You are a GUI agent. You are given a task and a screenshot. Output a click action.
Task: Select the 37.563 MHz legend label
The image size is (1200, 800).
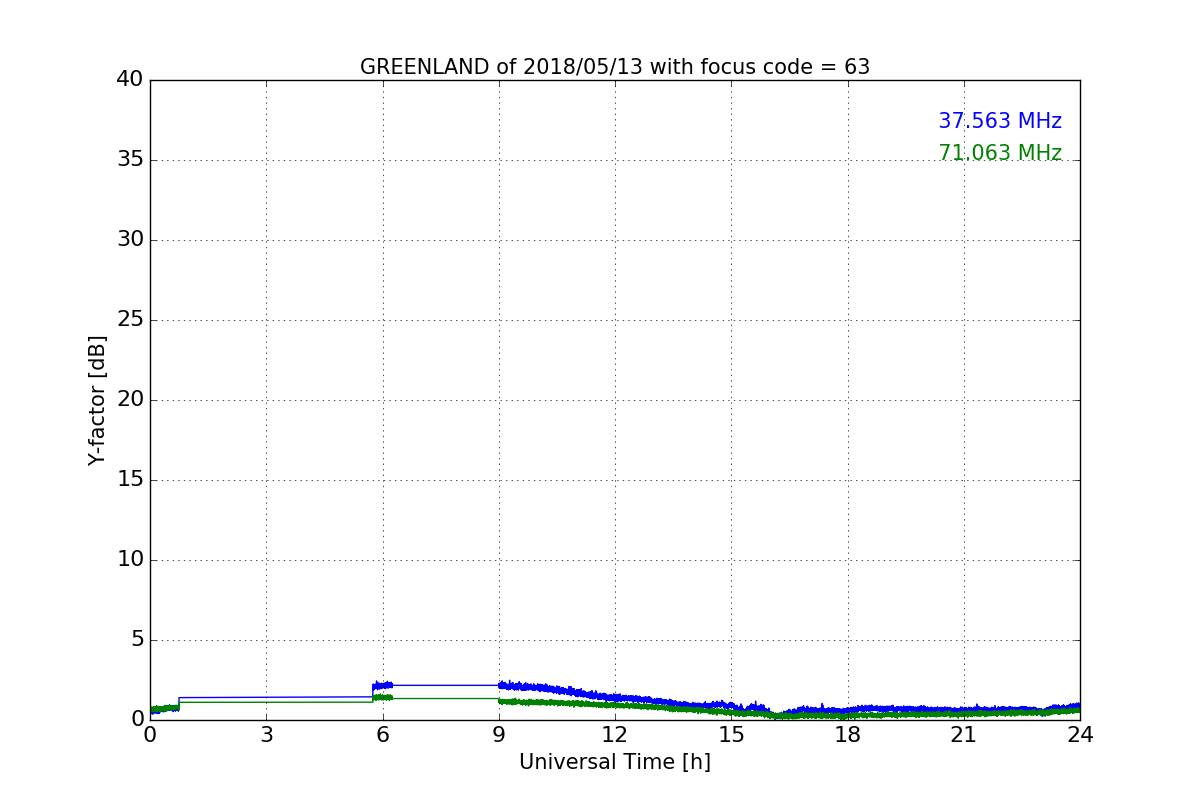[x=1000, y=121]
